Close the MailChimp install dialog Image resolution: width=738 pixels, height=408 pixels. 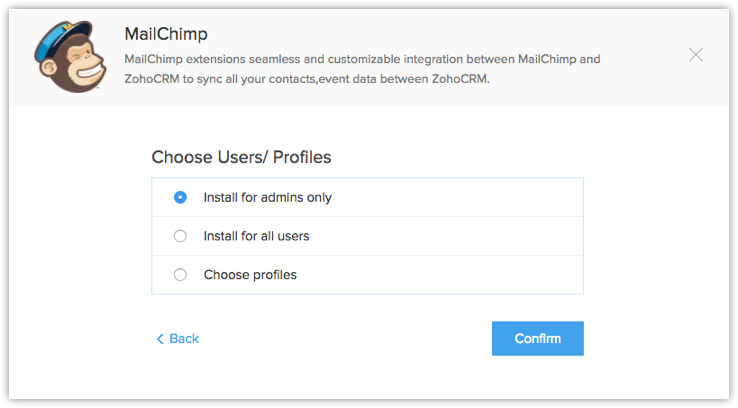tap(696, 55)
